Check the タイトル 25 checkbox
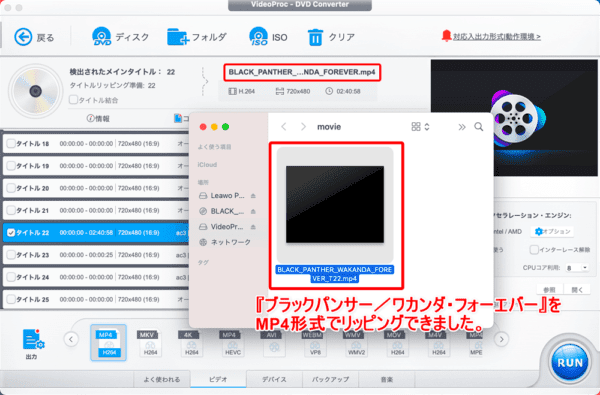The width and height of the screenshot is (600, 395). coord(11,299)
